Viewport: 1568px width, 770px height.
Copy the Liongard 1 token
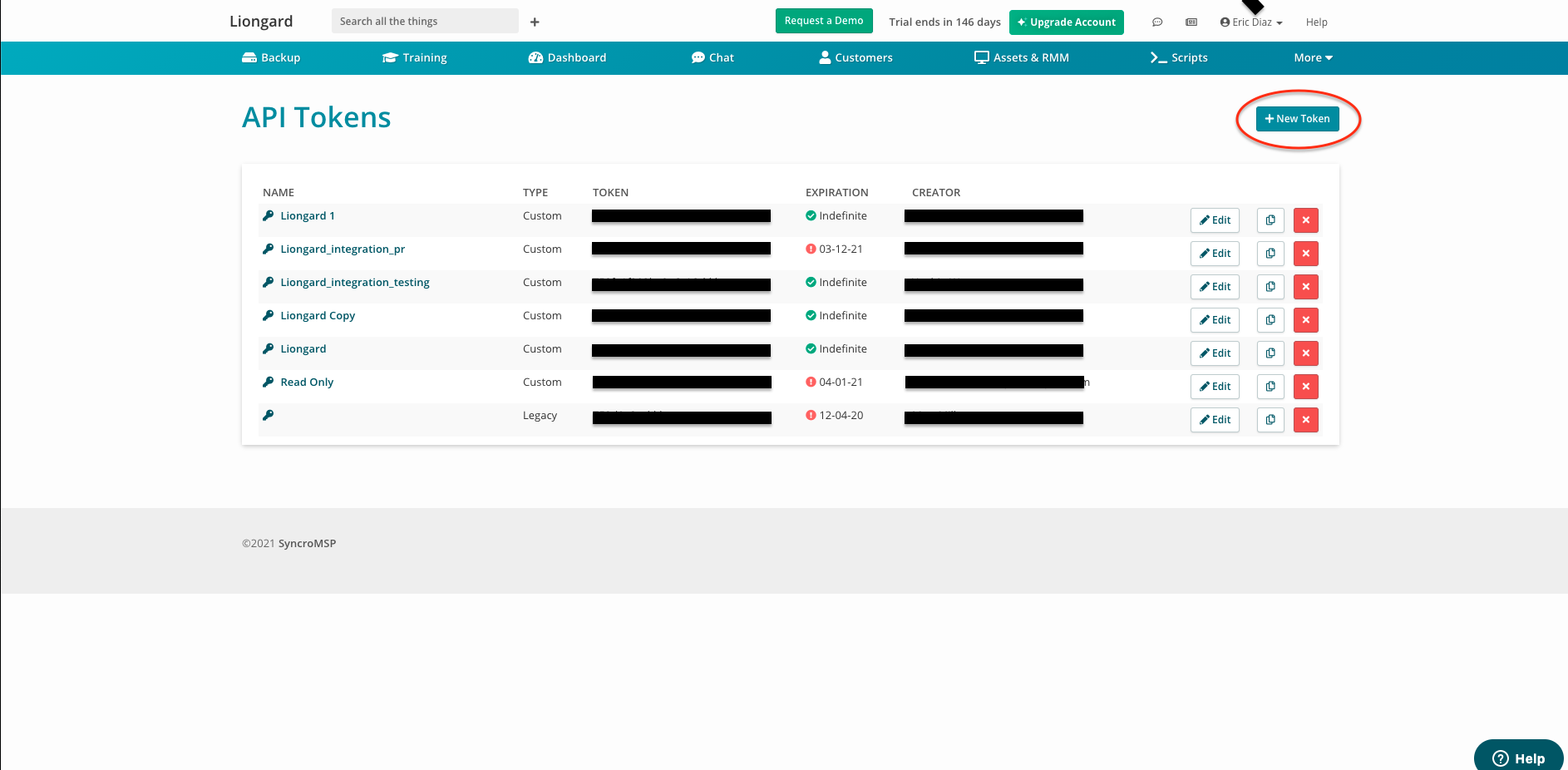(1270, 220)
